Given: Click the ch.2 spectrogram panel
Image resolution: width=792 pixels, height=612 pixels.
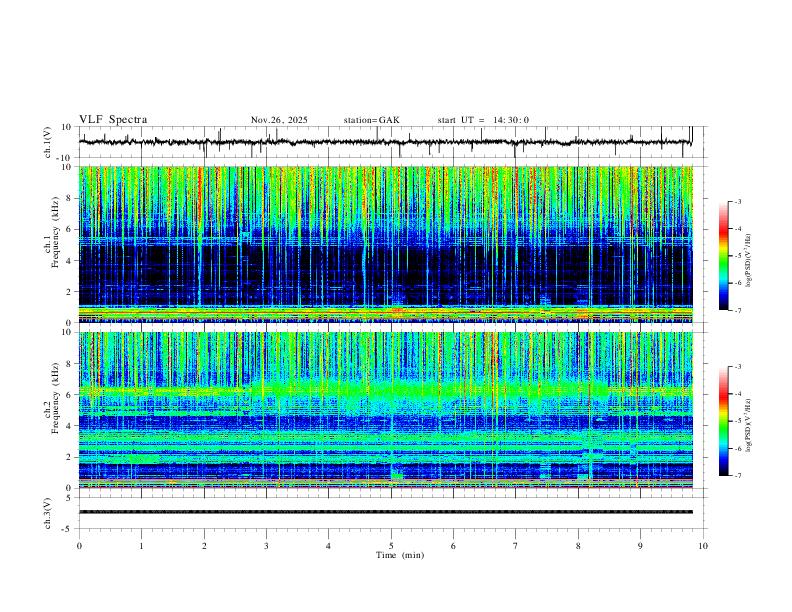Looking at the screenshot, I should click(x=386, y=410).
